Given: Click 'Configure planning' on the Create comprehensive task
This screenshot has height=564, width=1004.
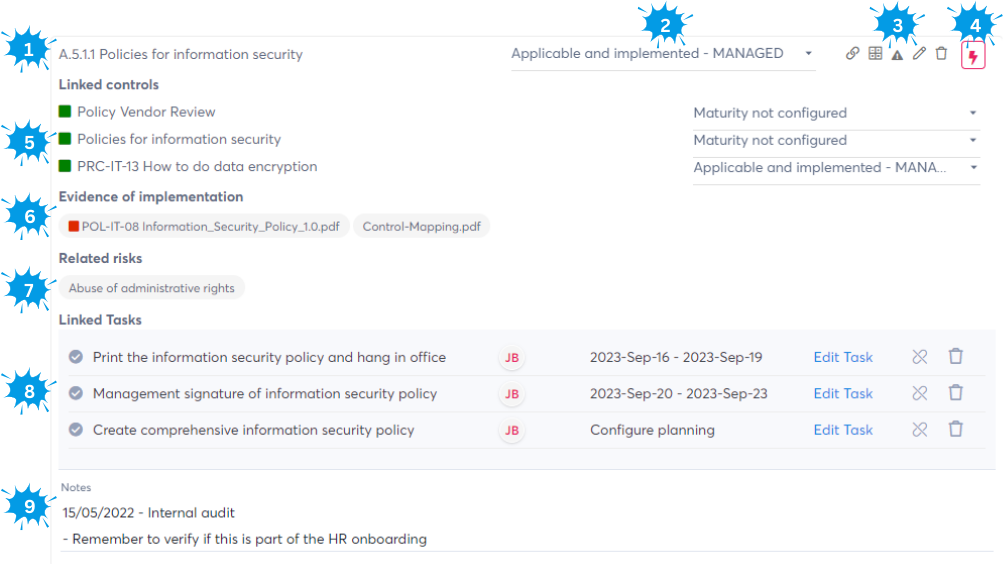Looking at the screenshot, I should (652, 430).
